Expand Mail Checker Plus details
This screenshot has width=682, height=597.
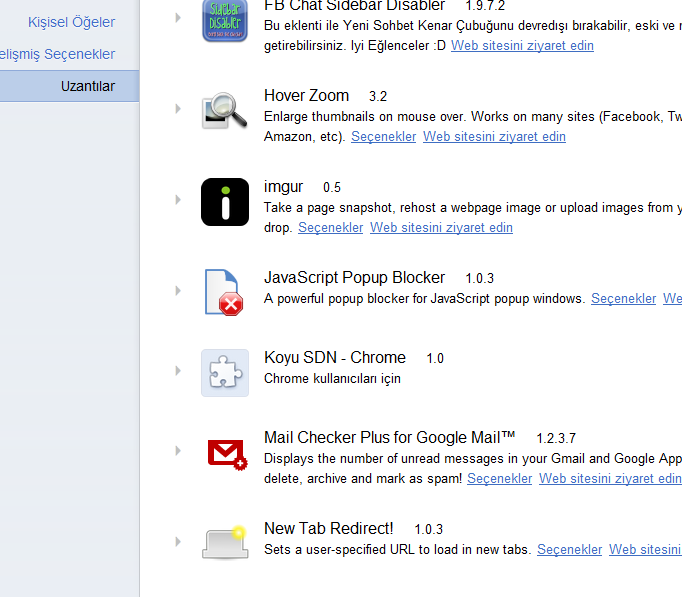(178, 450)
